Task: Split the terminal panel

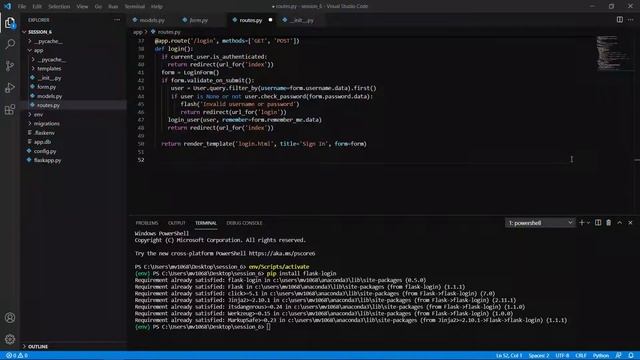Action: 598,222
